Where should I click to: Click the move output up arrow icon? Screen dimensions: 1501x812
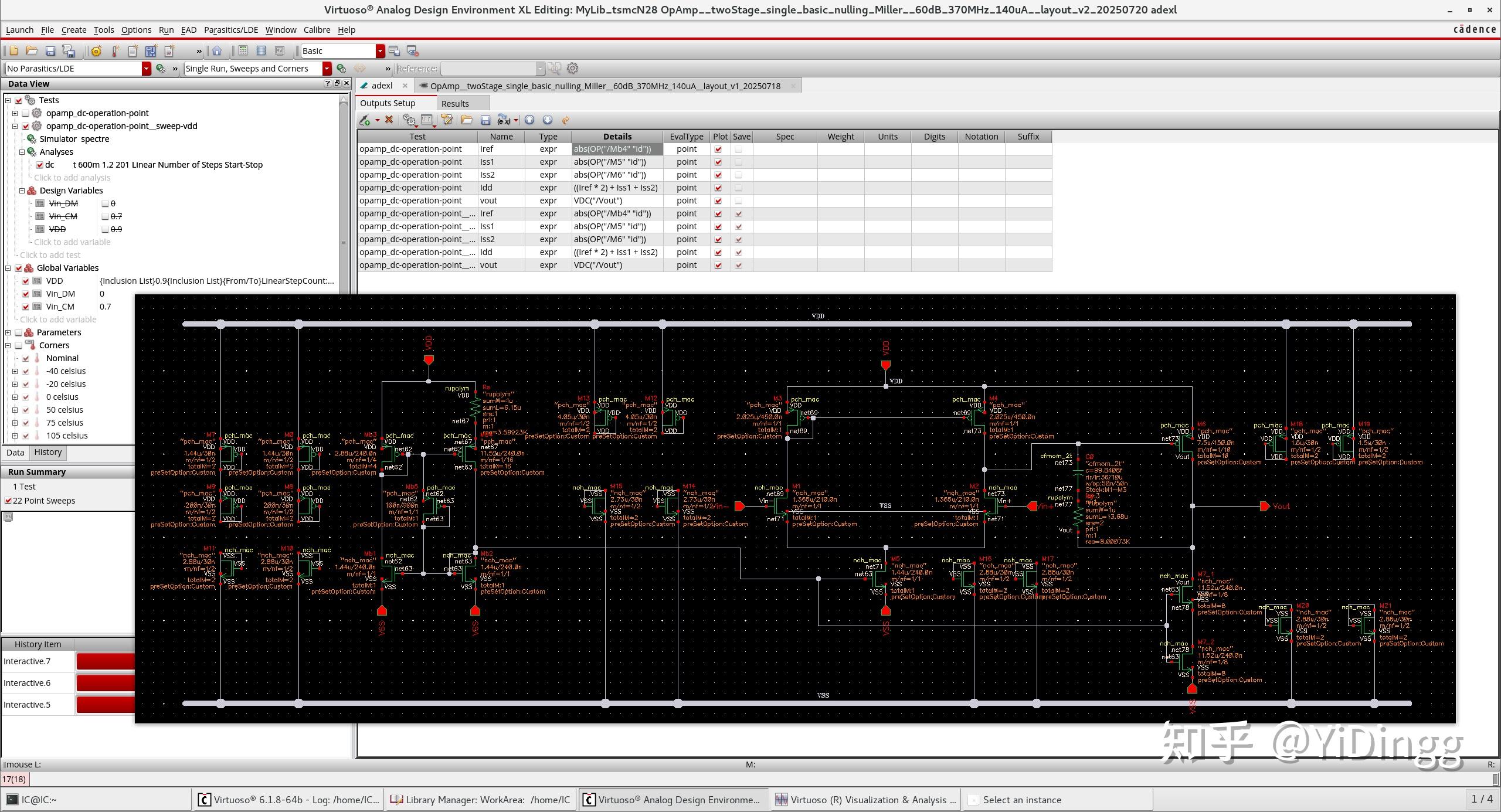coord(529,120)
